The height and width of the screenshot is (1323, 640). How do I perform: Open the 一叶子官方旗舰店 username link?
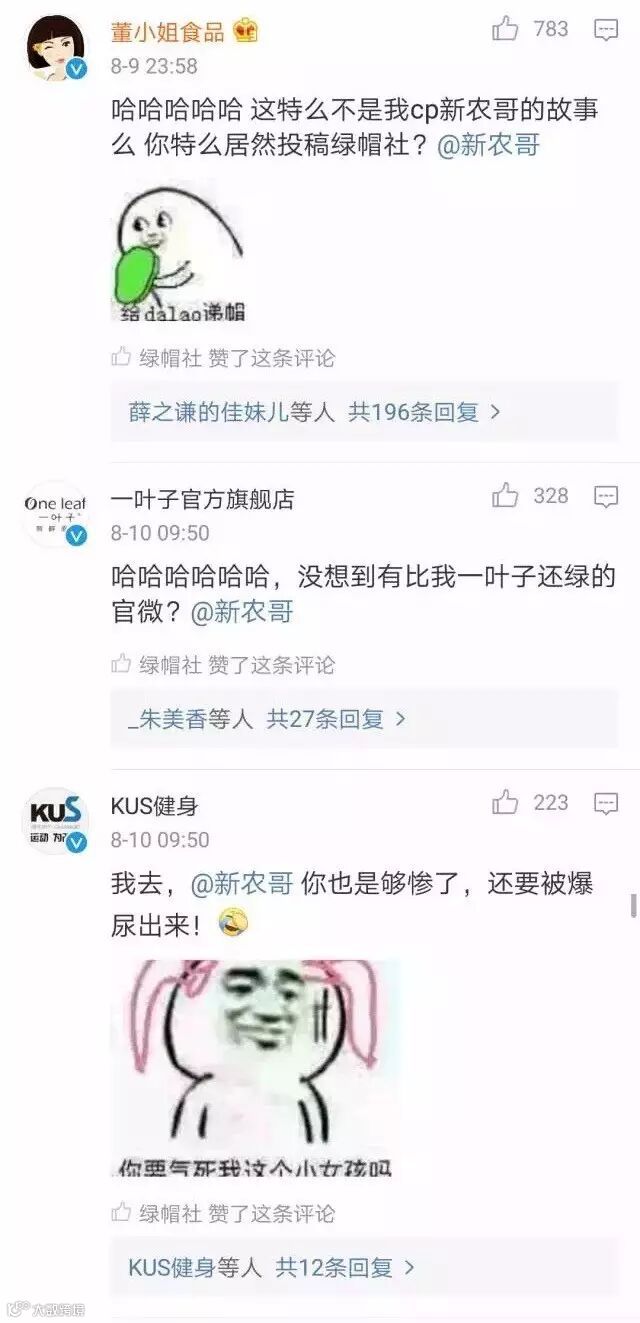pos(203,499)
